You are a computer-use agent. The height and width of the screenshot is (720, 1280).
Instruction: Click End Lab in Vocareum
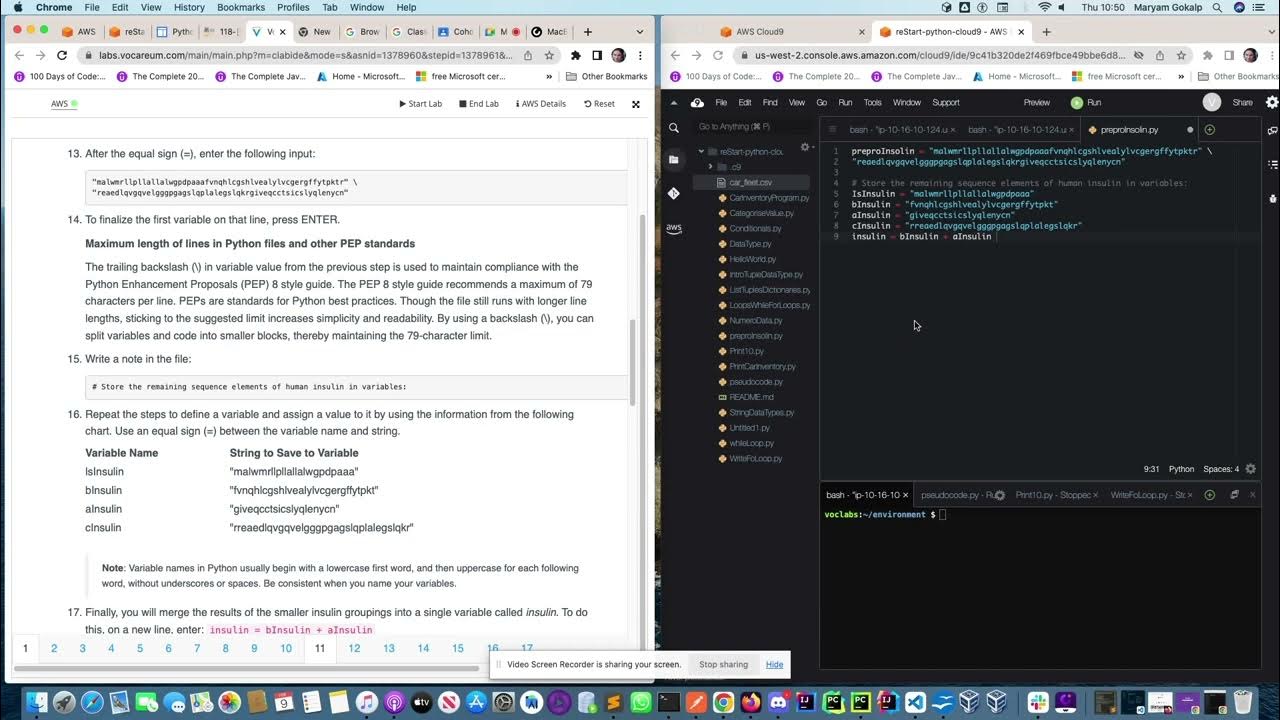click(478, 104)
